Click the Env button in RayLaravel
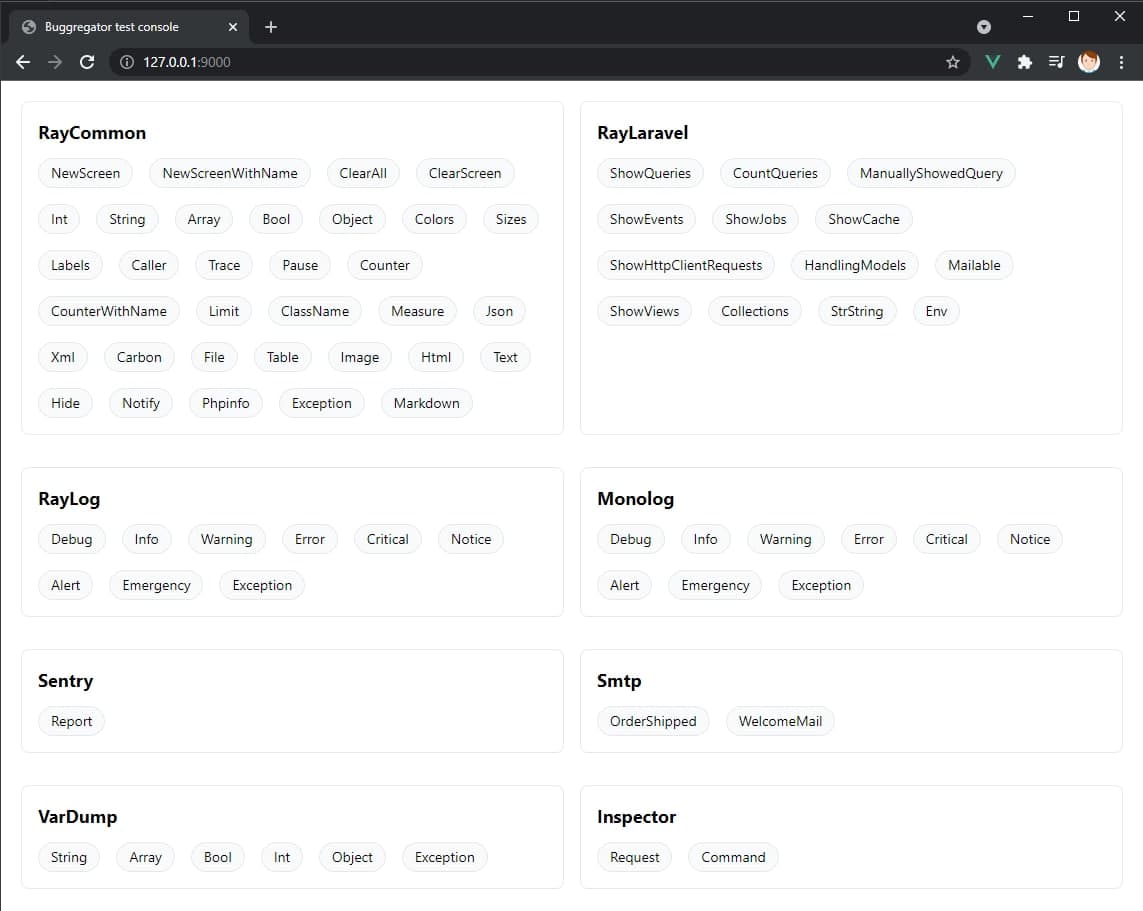The image size is (1143, 911). [x=936, y=311]
